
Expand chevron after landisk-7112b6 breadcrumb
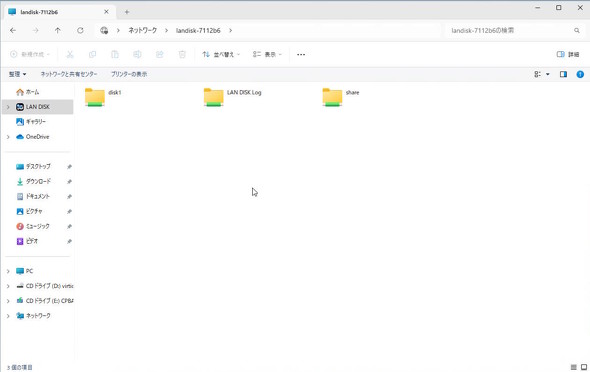230,30
